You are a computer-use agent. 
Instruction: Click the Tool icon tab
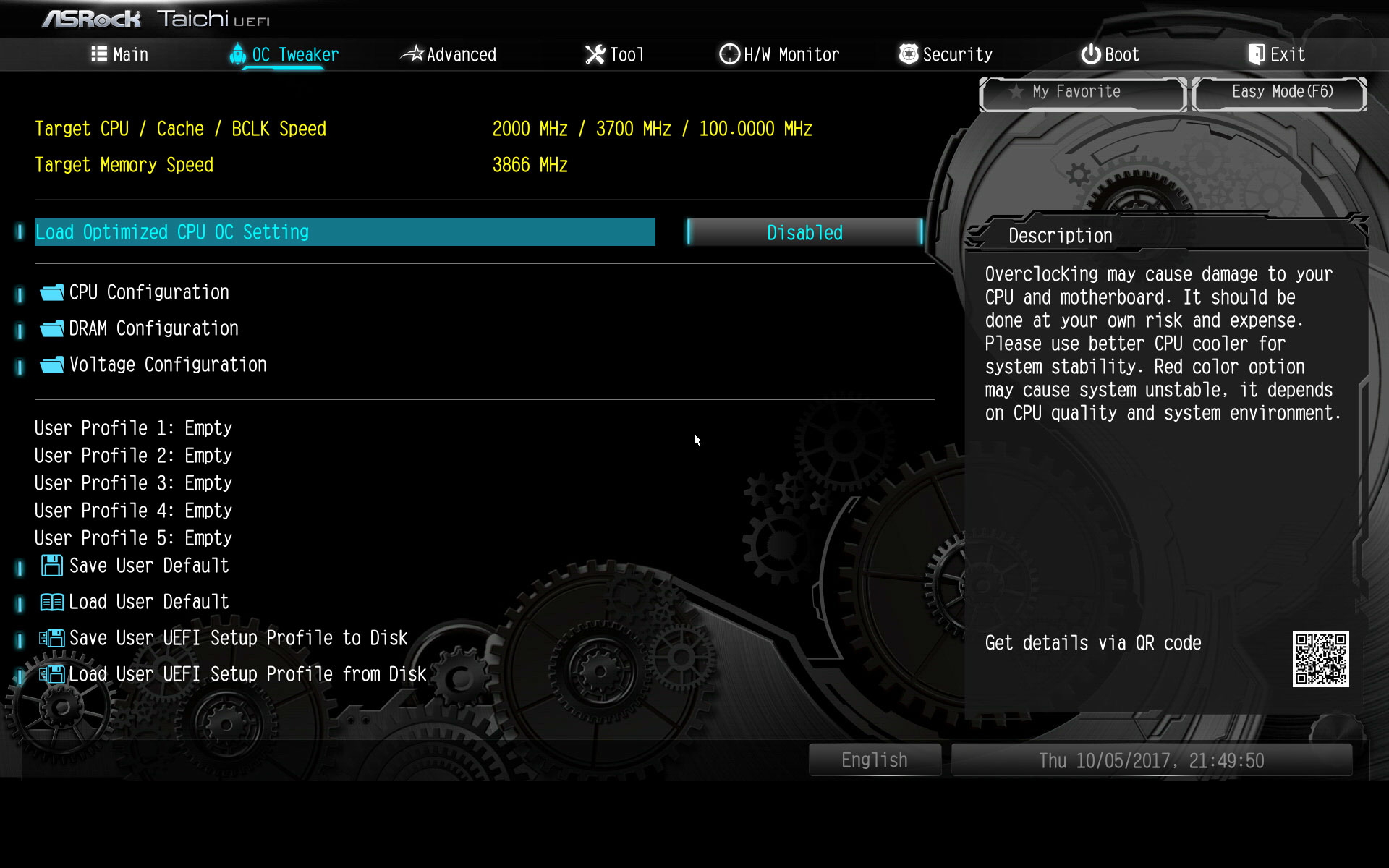(614, 54)
